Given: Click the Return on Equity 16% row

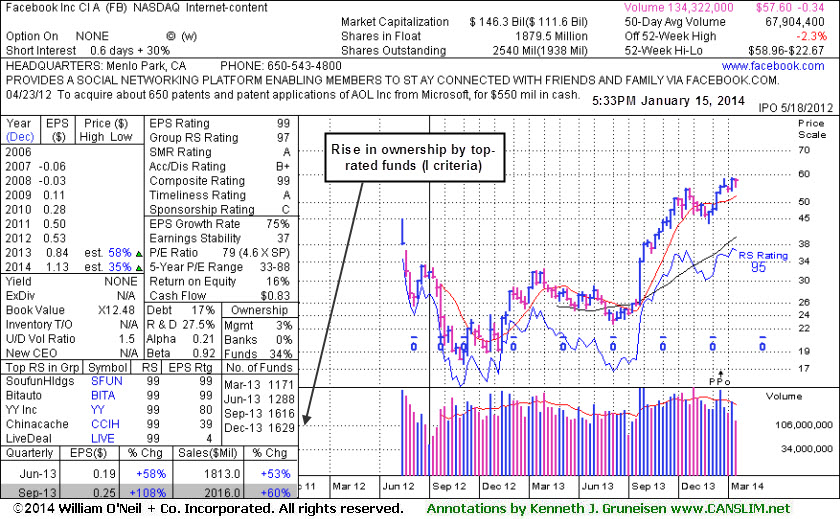Looking at the screenshot, I should click(220, 281).
